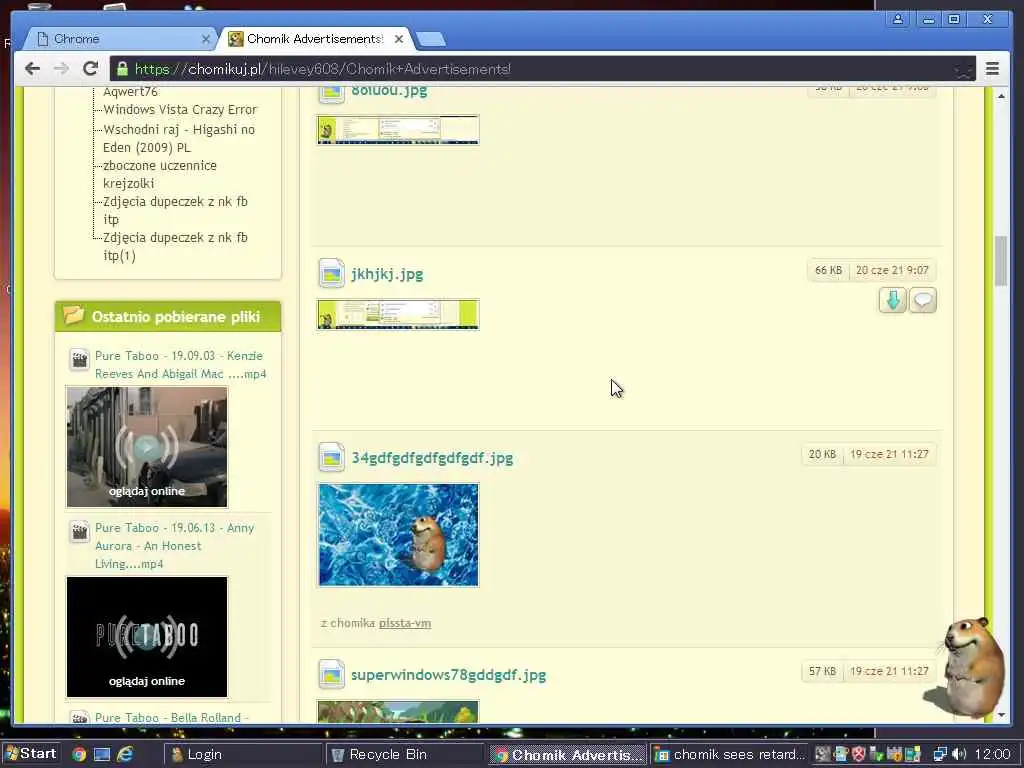The width and height of the screenshot is (1024, 768).
Task: Close the Chomik Advertisements tab
Action: pyautogui.click(x=399, y=39)
